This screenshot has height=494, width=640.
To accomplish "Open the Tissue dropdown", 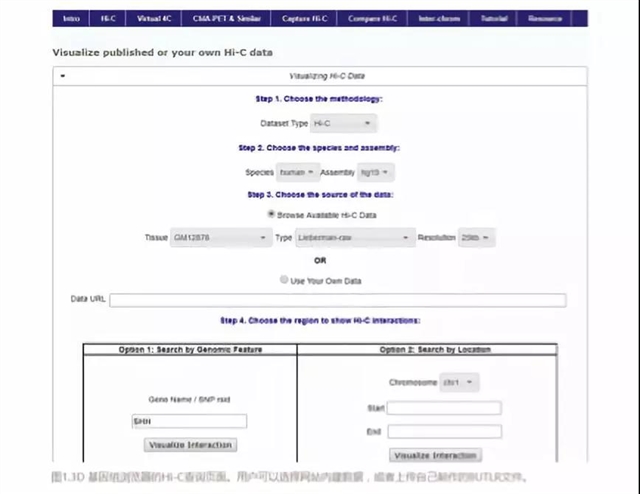I will (x=221, y=238).
